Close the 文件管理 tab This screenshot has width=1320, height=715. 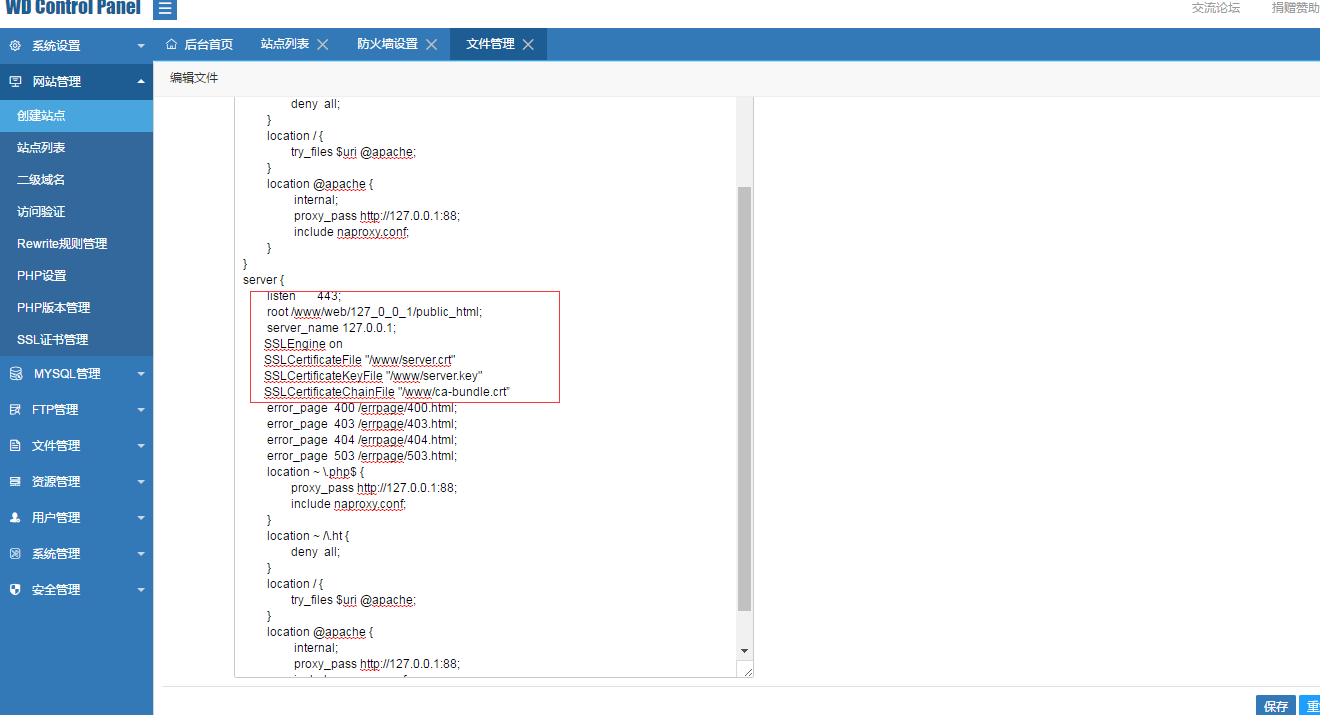(x=528, y=44)
